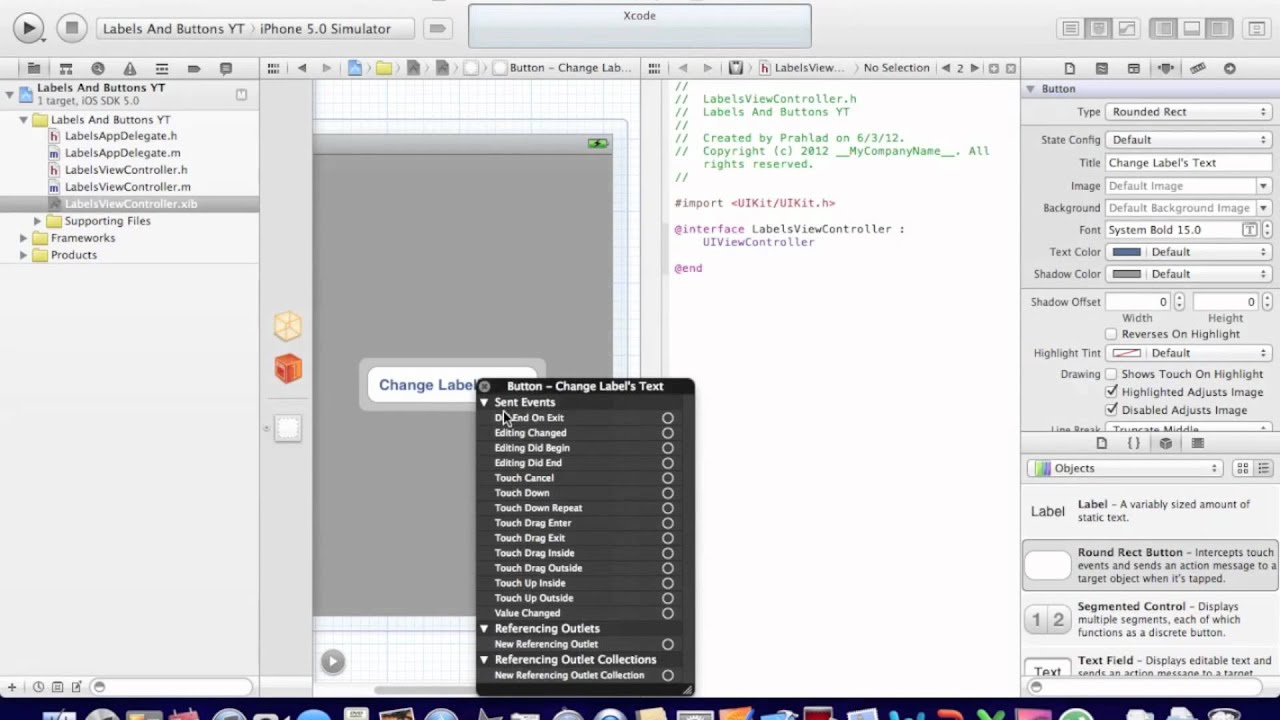The width and height of the screenshot is (1280, 720).
Task: Close the Button connections popup
Action: 485,386
